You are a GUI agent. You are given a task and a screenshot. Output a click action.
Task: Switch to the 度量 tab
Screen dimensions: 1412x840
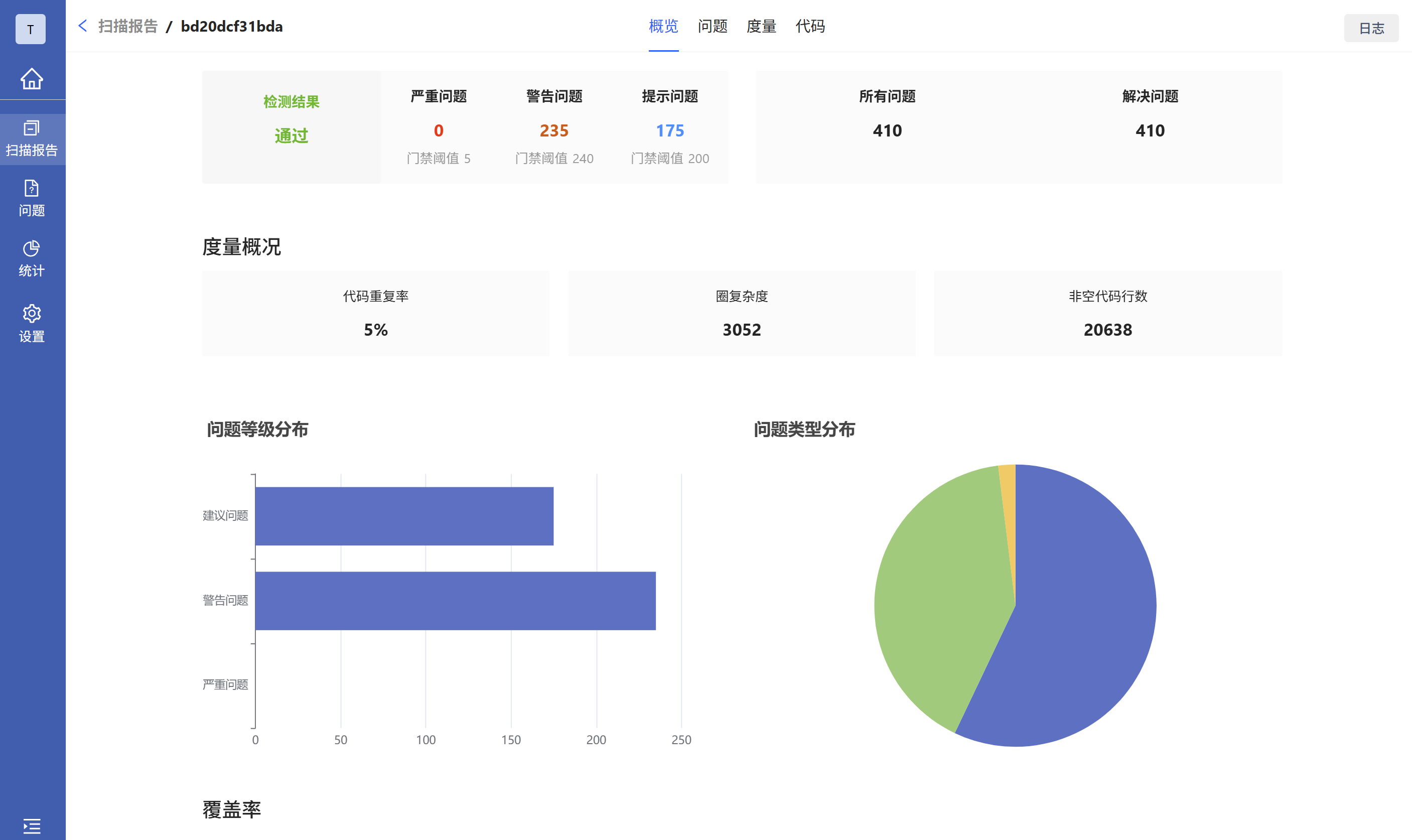pos(761,26)
